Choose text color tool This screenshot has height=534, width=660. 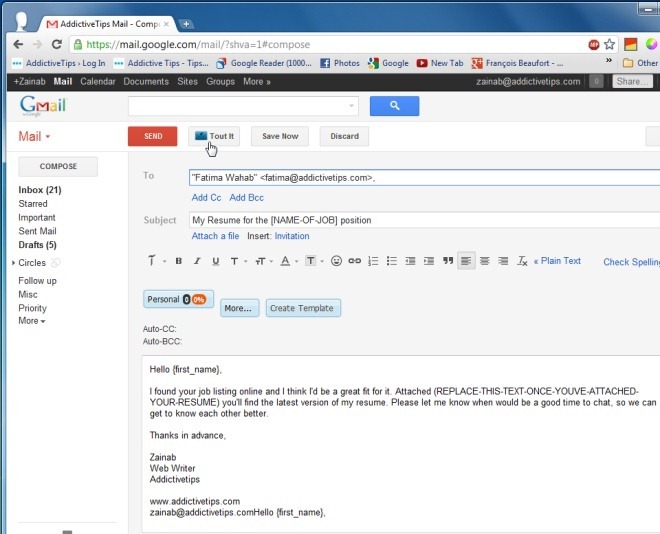285,261
